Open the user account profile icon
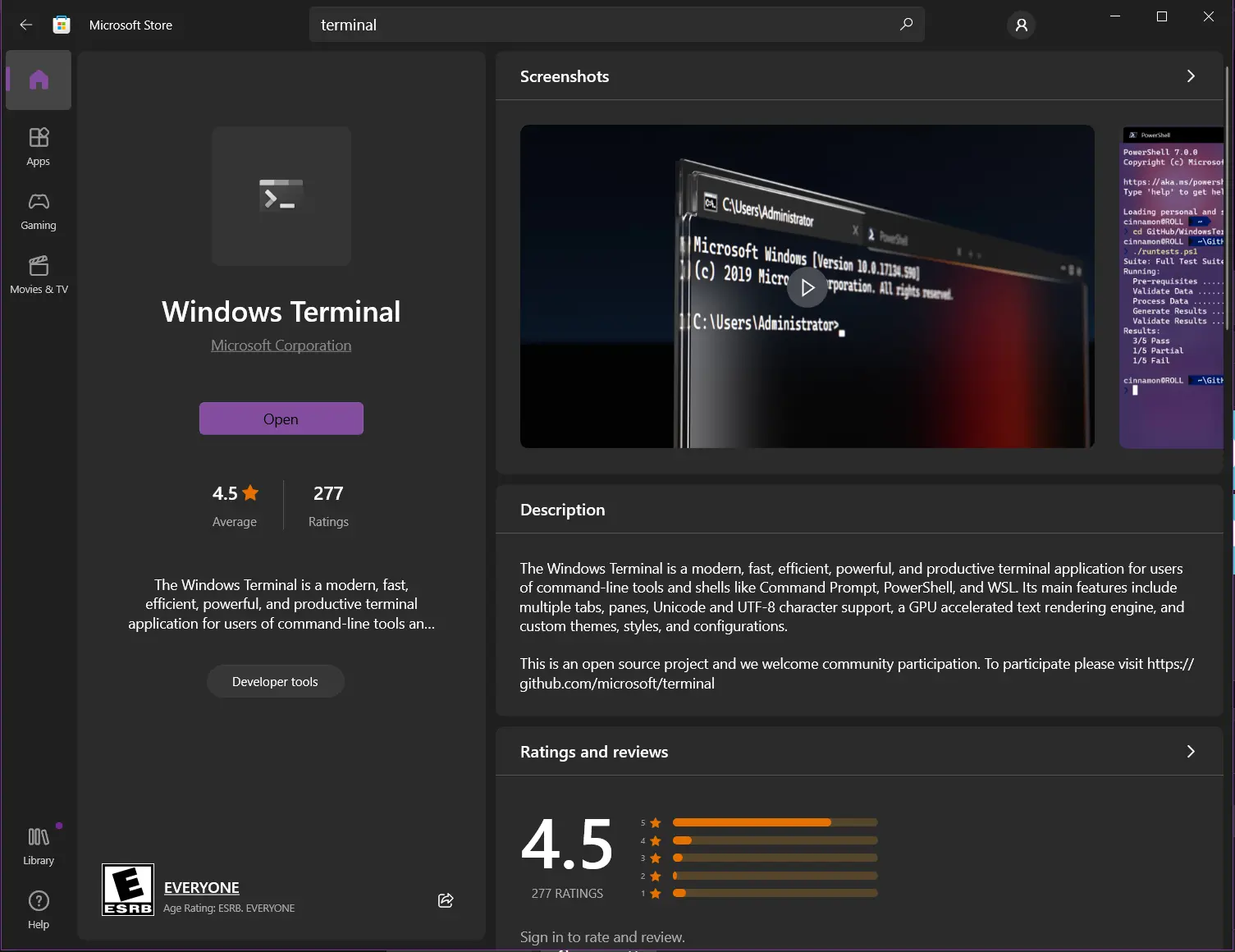 click(x=1022, y=25)
